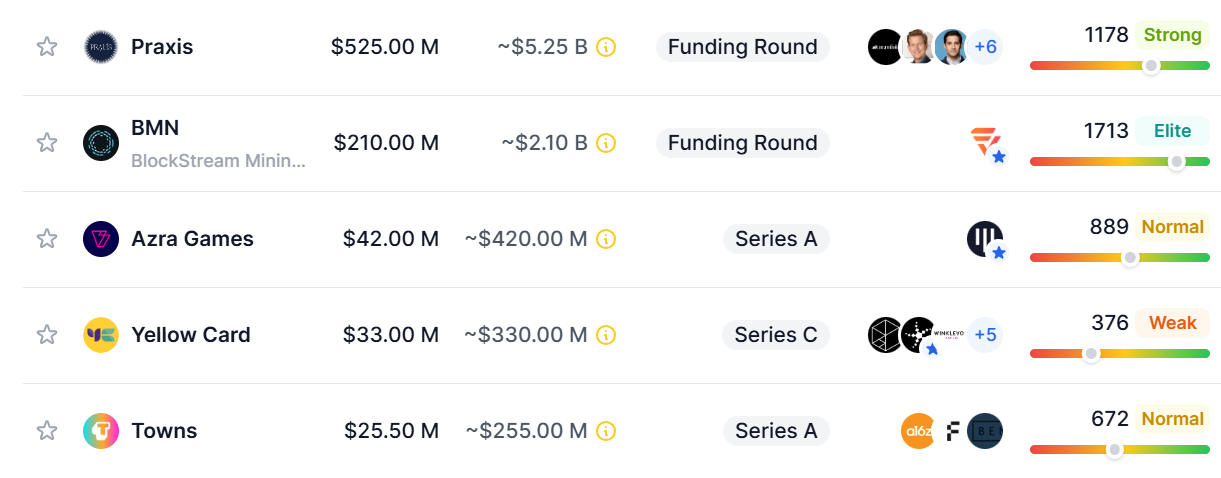1221x478 pixels.
Task: Favorite Azra Games with the star
Action: click(47, 239)
